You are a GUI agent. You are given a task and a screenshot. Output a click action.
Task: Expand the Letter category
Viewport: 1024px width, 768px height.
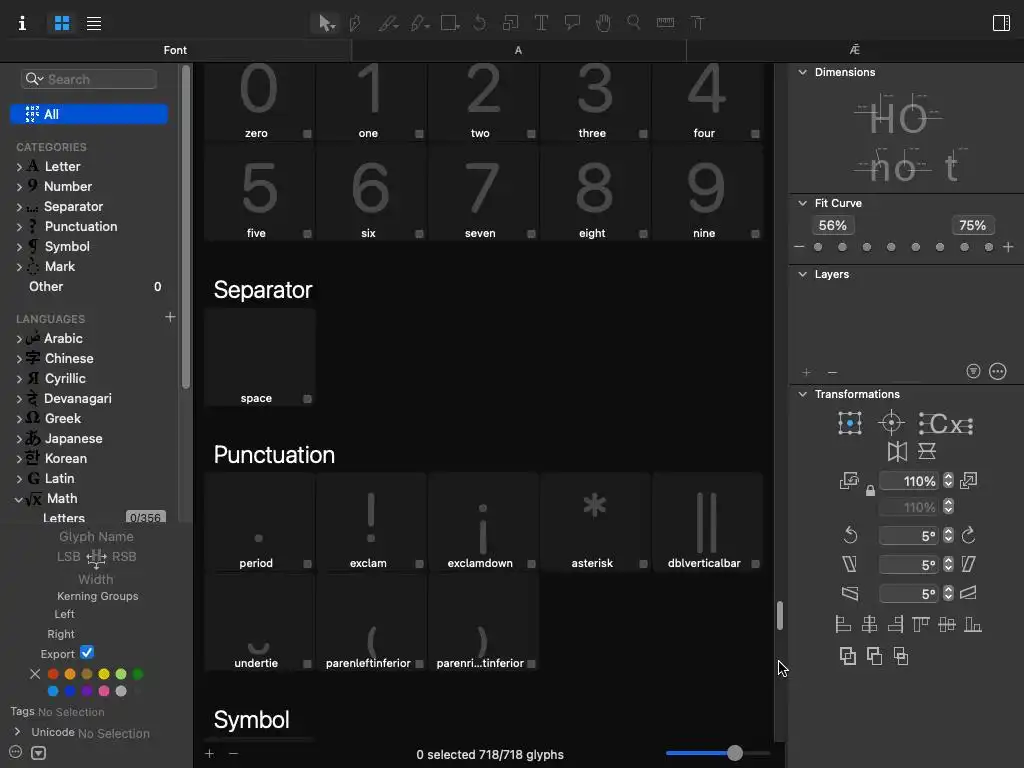point(19,167)
